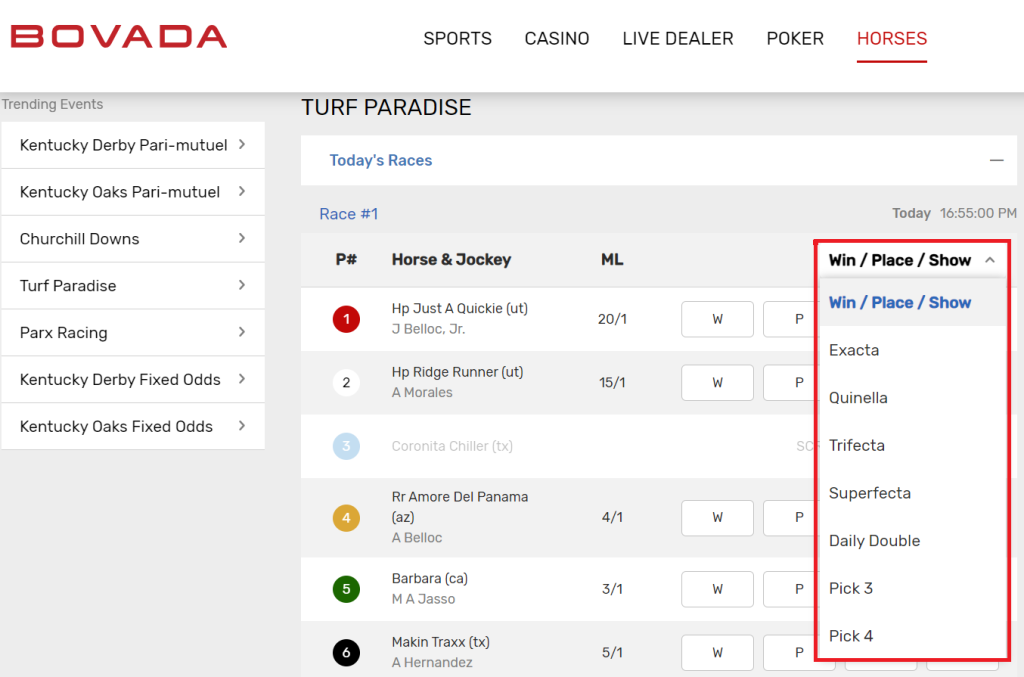Viewport: 1024px width, 677px height.
Task: Open Kentucky Oaks Pari-mutuel event
Action: tap(133, 192)
